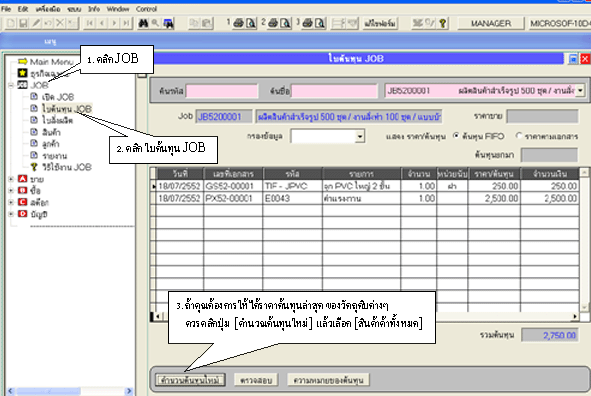Go to last record navigation arrow
Image resolution: width=591 pixels, height=396 pixels.
pos(127,23)
